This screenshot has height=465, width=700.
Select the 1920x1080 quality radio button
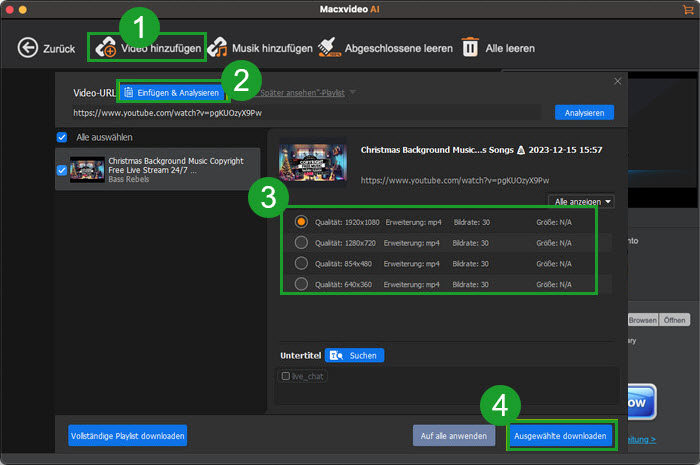coord(301,222)
